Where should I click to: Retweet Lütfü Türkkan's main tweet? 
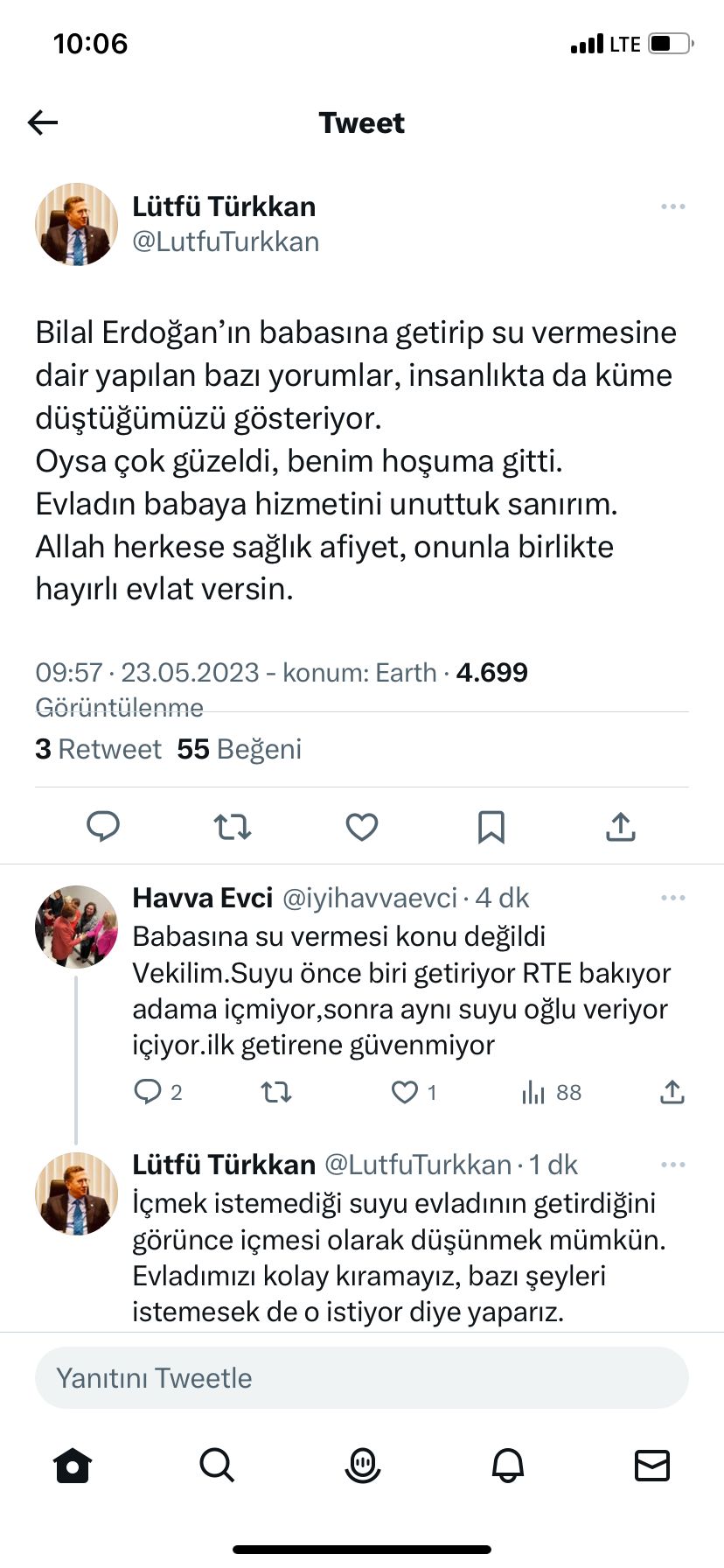(x=233, y=826)
